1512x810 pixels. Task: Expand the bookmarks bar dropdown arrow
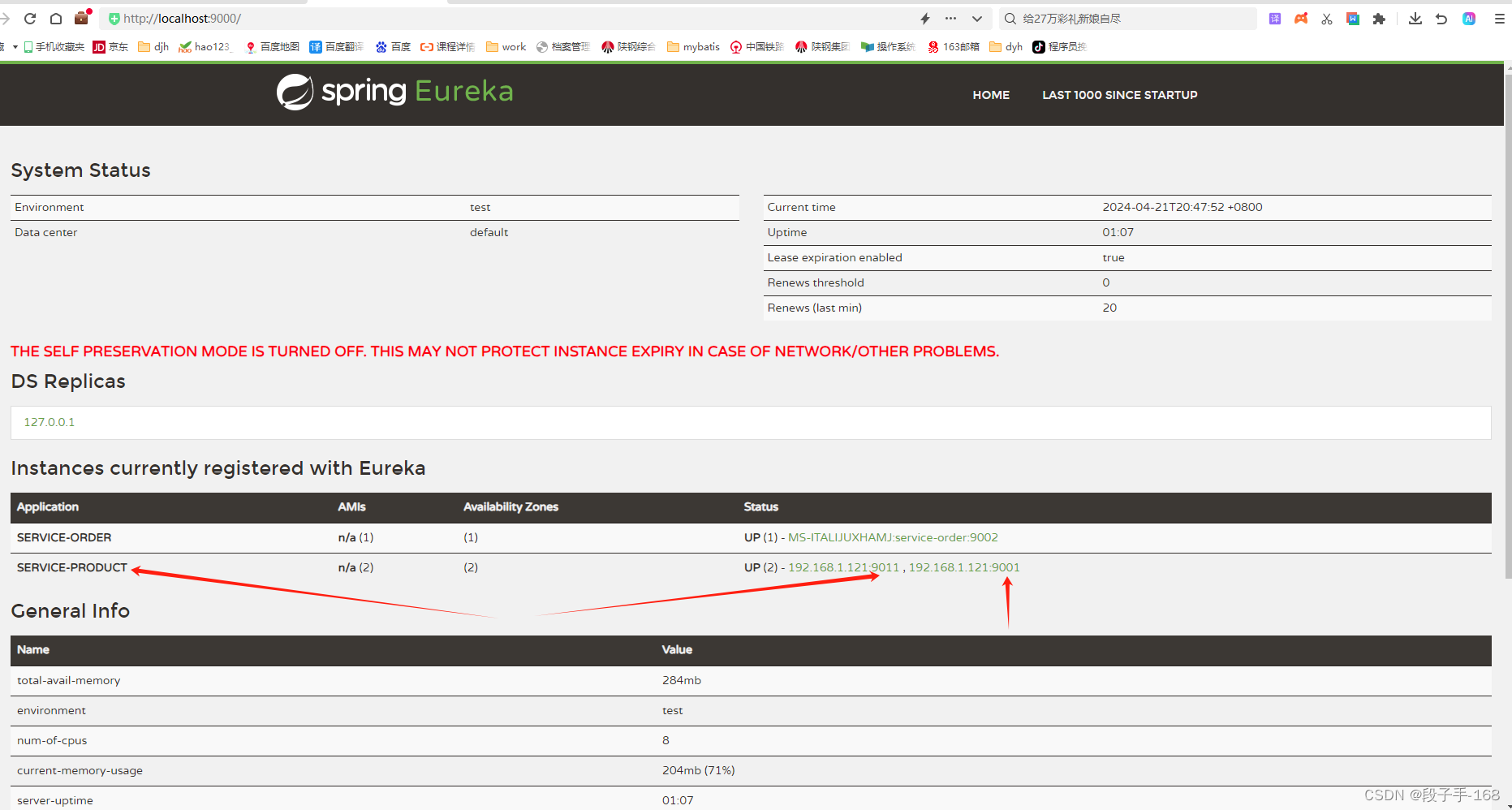point(15,47)
